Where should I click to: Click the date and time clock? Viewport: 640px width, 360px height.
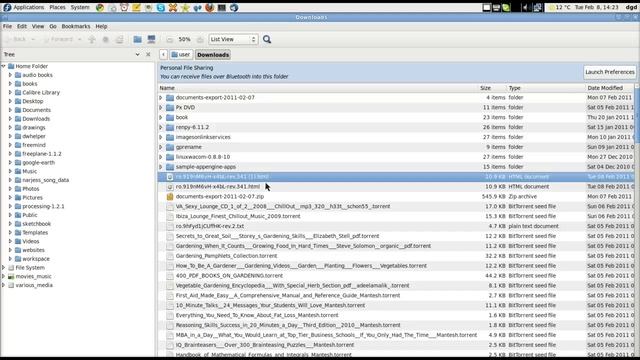point(596,7)
